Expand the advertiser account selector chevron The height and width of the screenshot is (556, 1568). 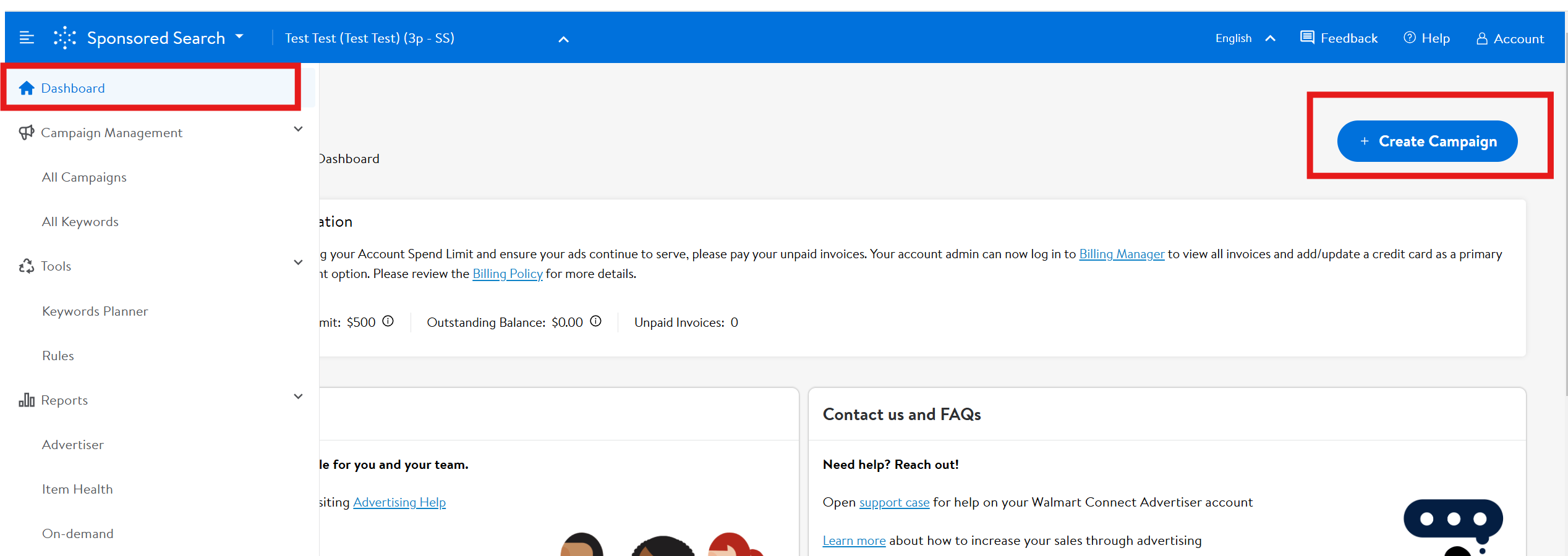[563, 40]
